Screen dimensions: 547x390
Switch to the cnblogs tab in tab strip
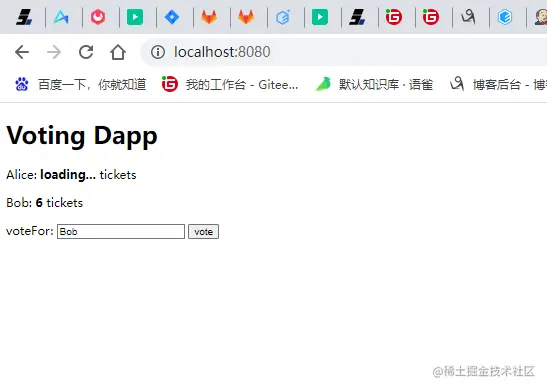[468, 16]
